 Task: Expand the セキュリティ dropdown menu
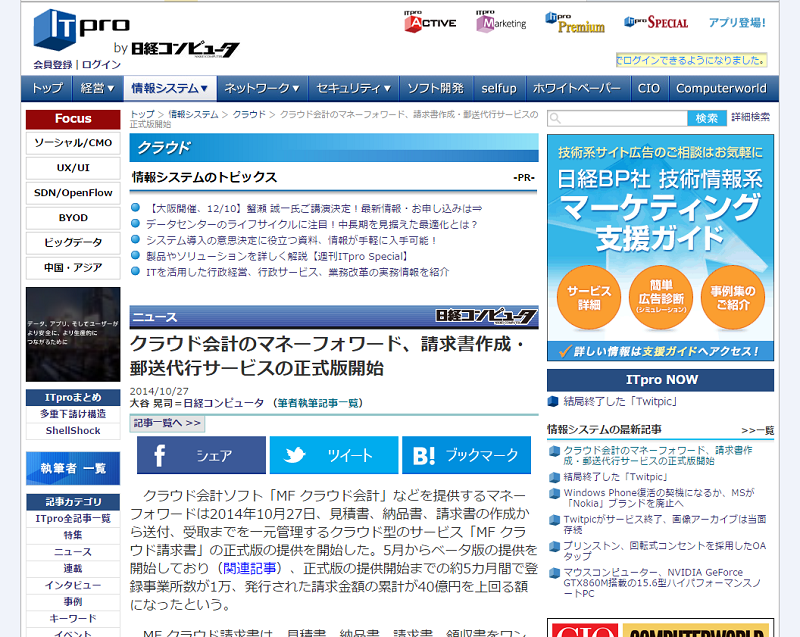point(353,89)
